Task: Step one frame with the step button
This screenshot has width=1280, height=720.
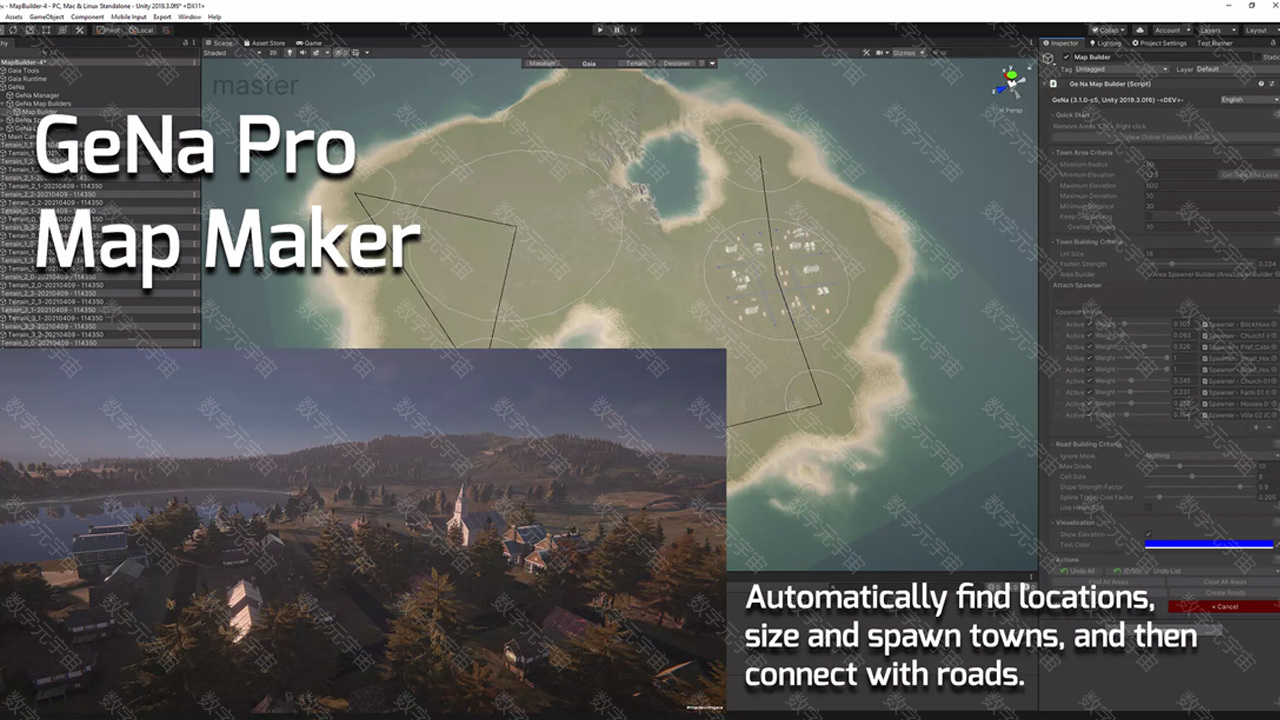Action: click(x=634, y=30)
